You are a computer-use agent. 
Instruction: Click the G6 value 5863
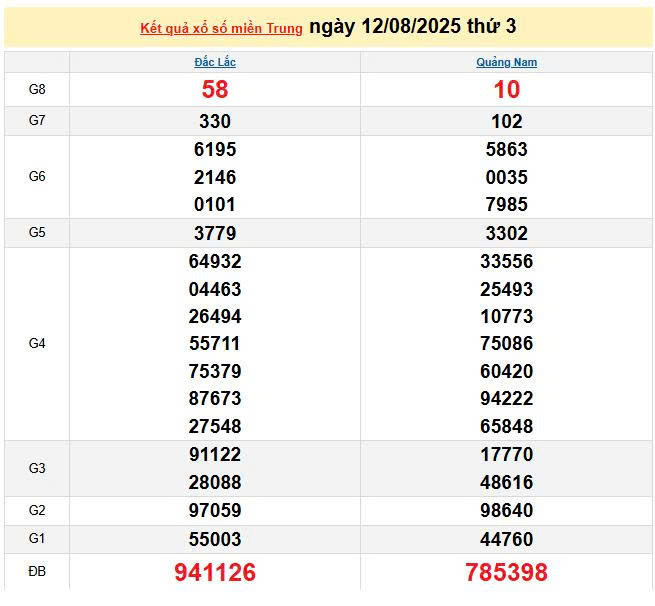pos(507,150)
